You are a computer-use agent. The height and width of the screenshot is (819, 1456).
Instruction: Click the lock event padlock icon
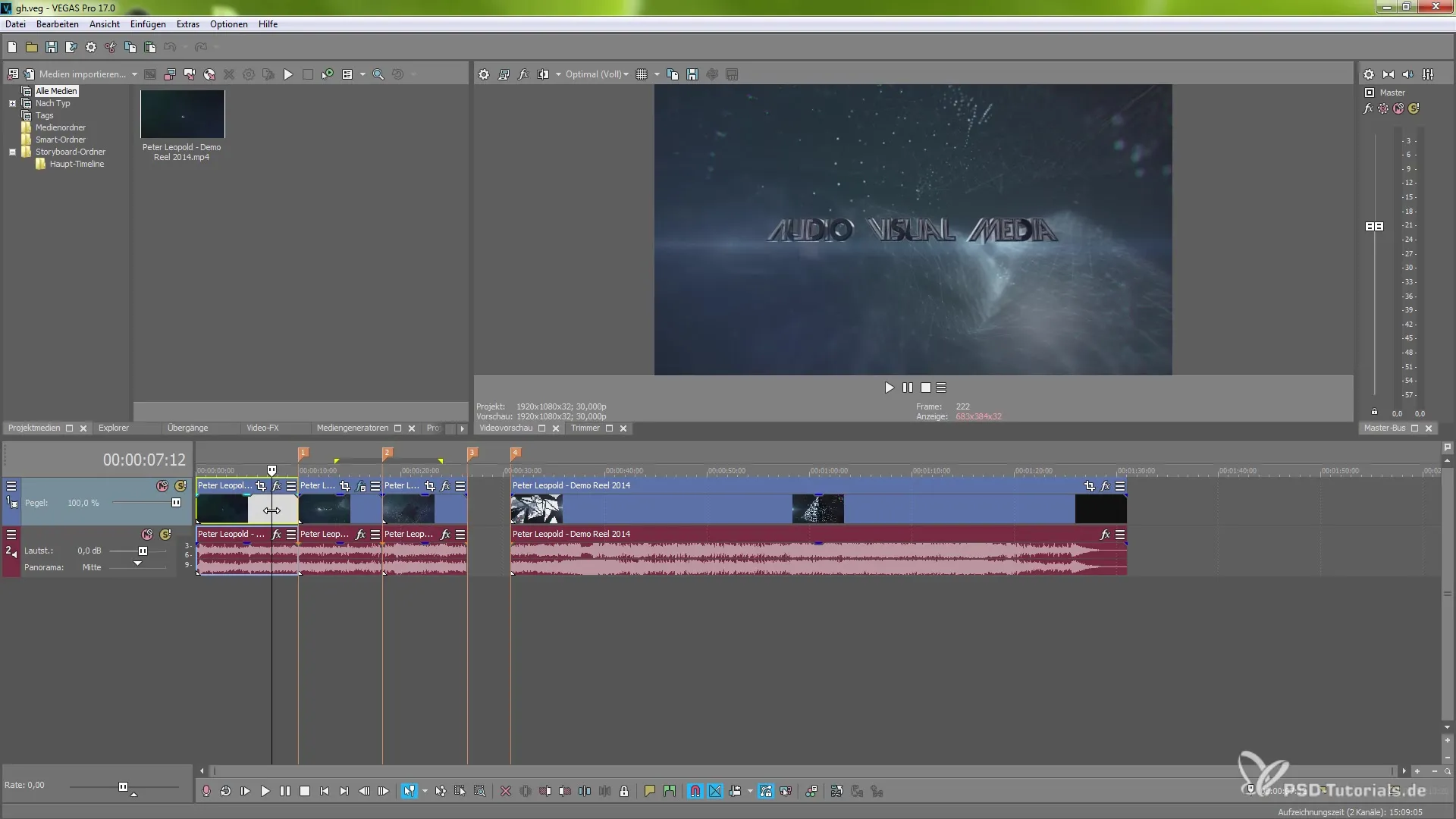point(624,791)
